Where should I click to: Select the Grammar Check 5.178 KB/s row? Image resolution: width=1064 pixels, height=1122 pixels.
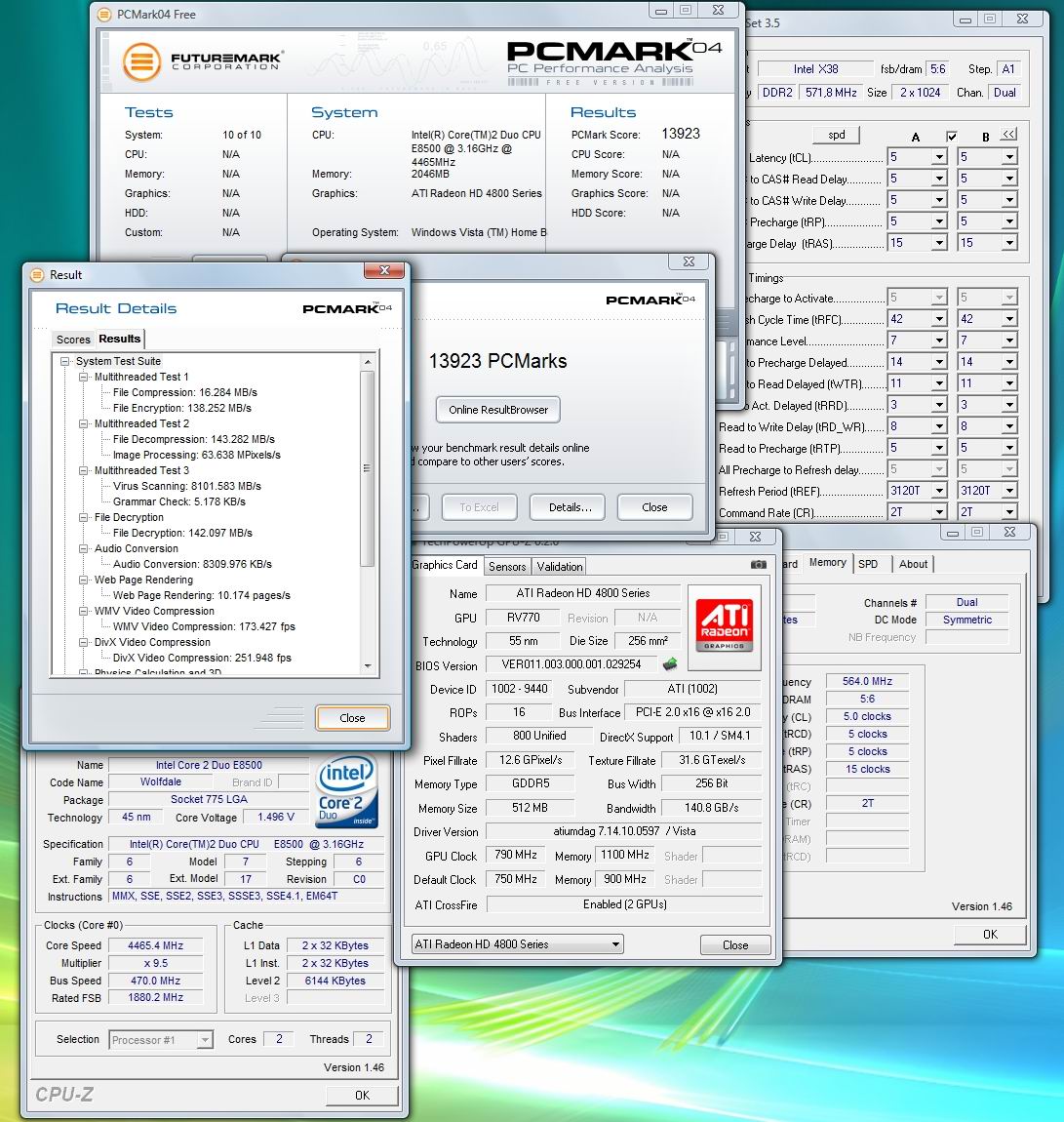coord(179,502)
